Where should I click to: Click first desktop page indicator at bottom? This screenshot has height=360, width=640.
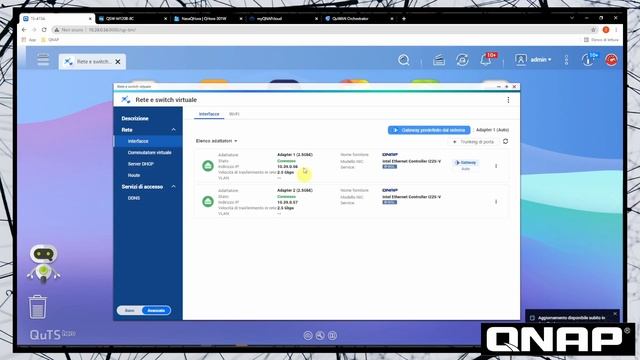(x=308, y=336)
